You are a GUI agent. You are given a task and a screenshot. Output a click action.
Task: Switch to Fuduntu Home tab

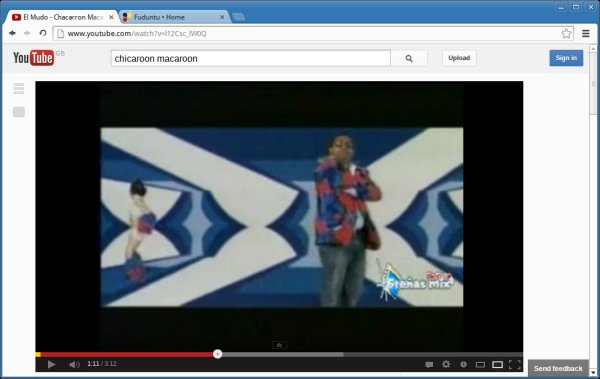coord(173,17)
